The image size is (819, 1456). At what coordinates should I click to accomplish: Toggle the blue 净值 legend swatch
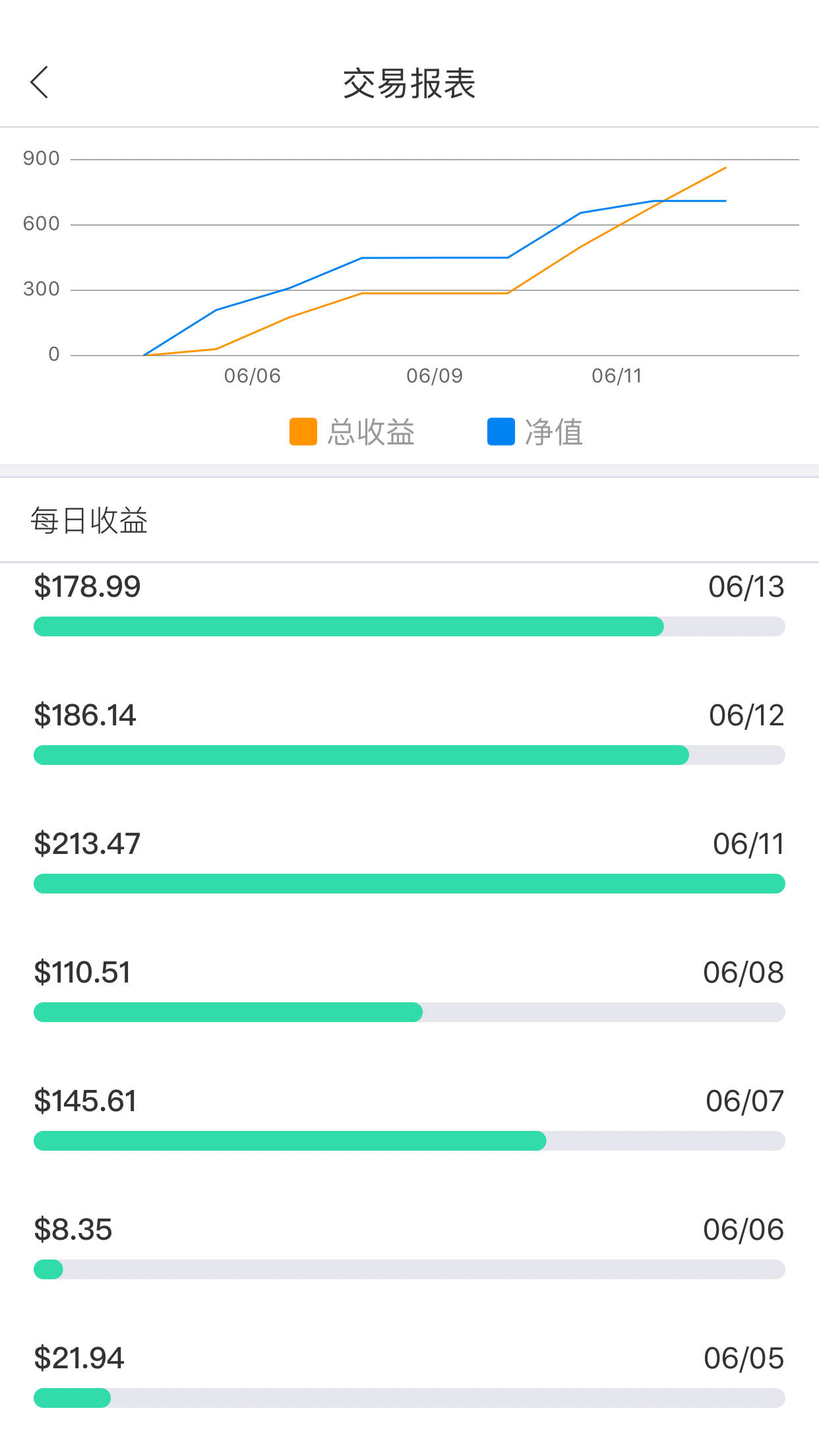(501, 432)
